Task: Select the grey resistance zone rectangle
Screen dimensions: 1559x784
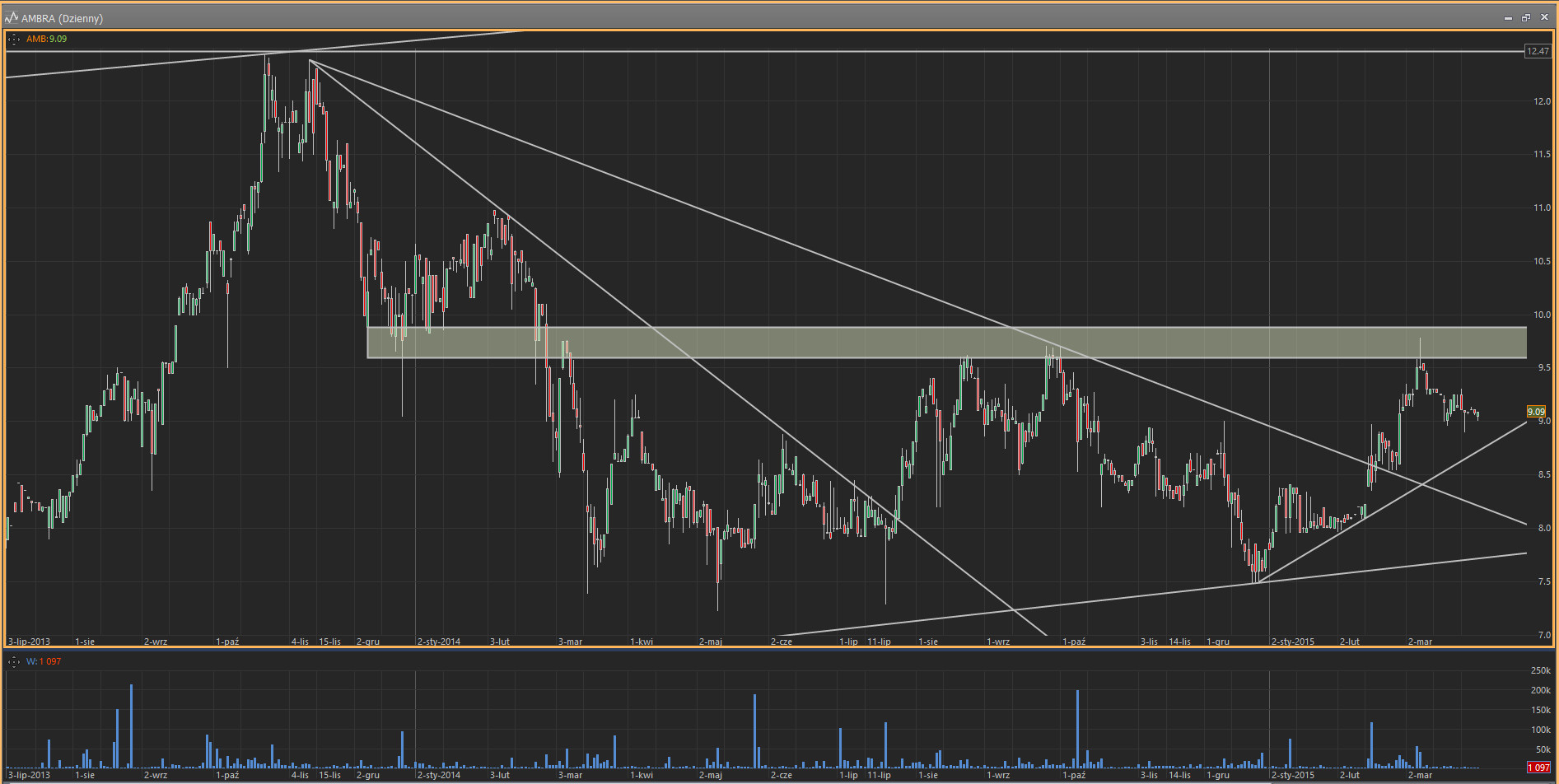Action: pos(946,343)
